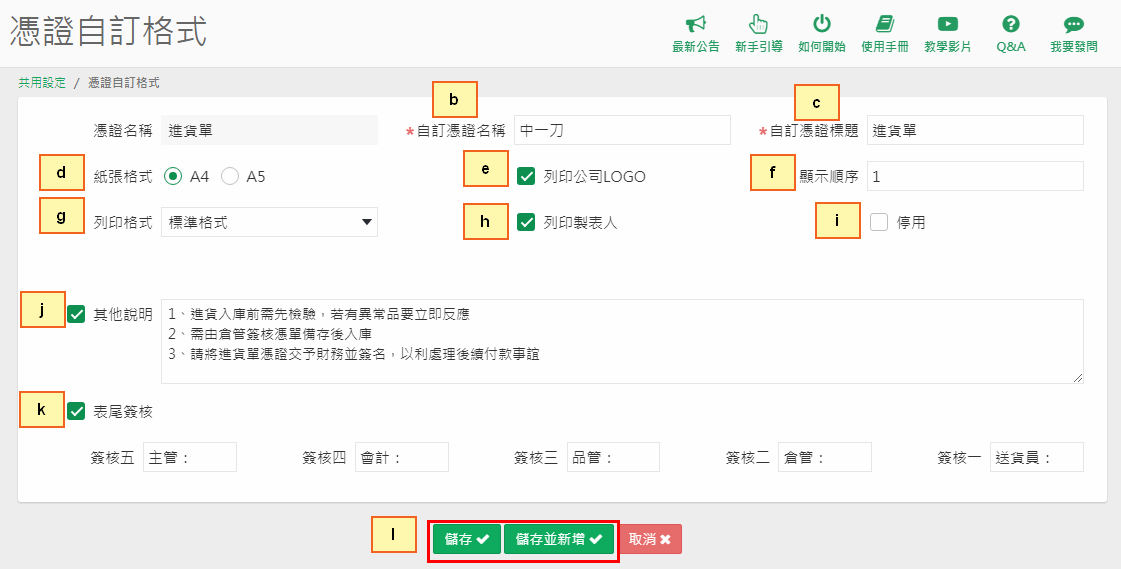Click the 共用設定 breadcrumb link
This screenshot has width=1121, height=569.
click(42, 83)
